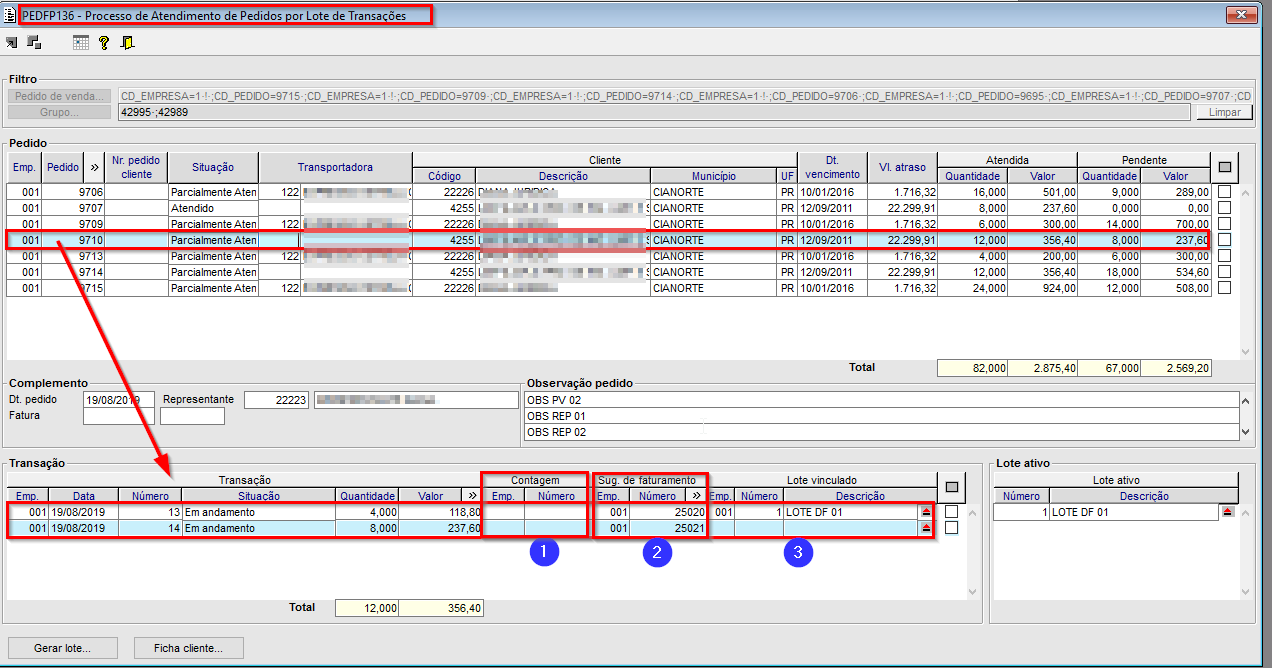Viewport: 1272px width, 668px height.
Task: Click red triangle icon in Lote ativo panel
Action: coord(1227,512)
